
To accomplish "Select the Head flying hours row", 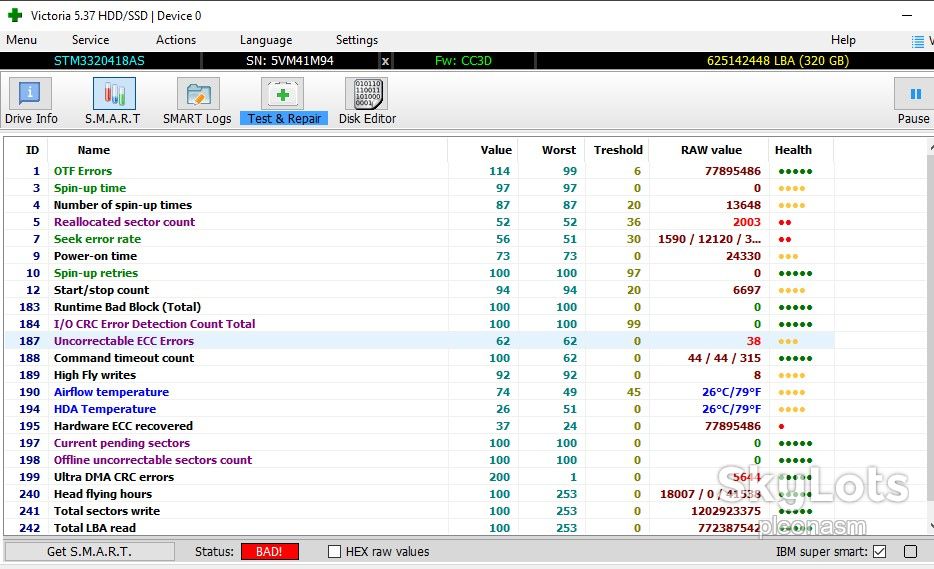I will (x=419, y=494).
